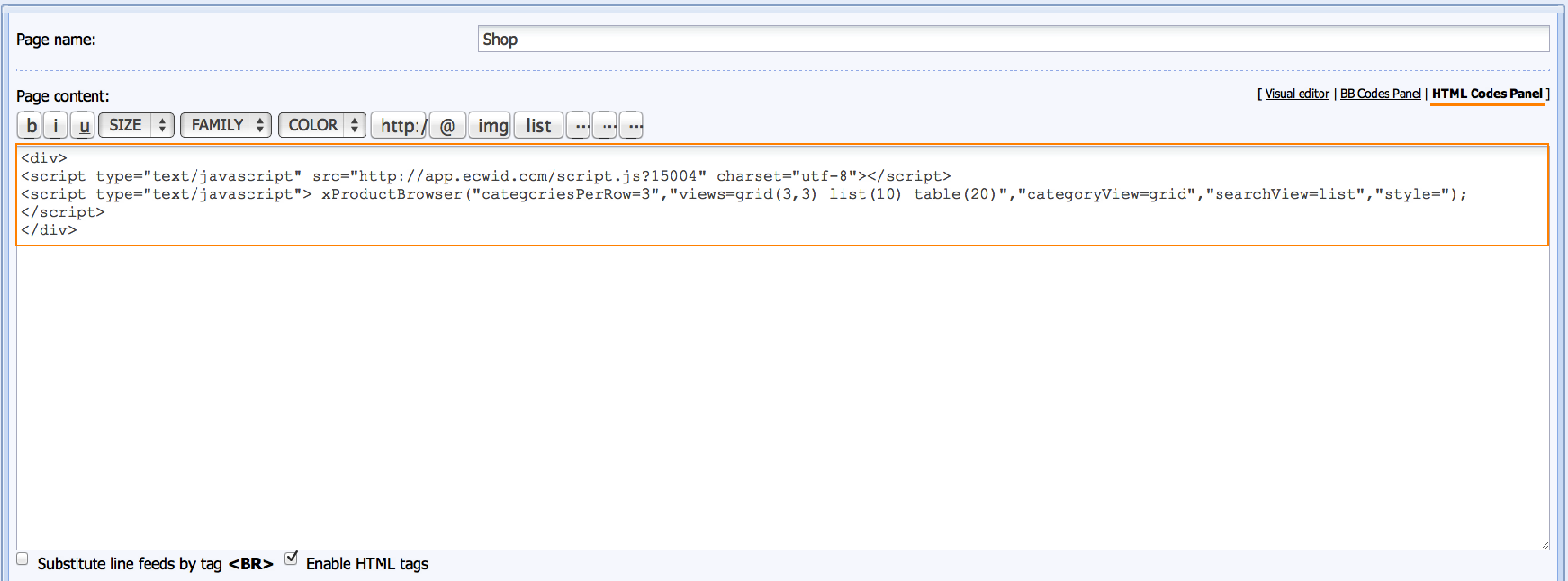Insert a link with the http:/ button

(399, 125)
